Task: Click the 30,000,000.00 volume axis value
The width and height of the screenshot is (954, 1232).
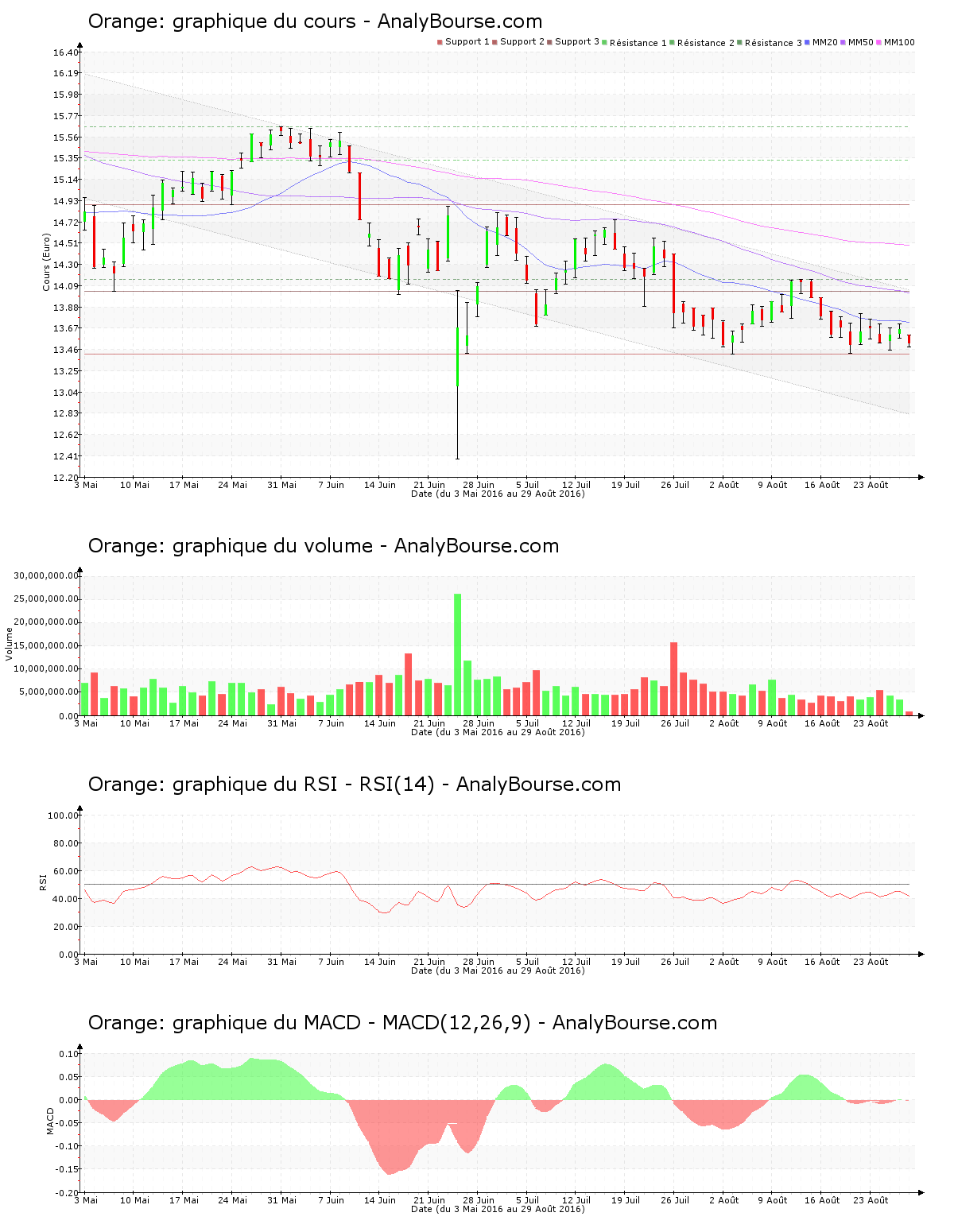Action: [x=46, y=575]
